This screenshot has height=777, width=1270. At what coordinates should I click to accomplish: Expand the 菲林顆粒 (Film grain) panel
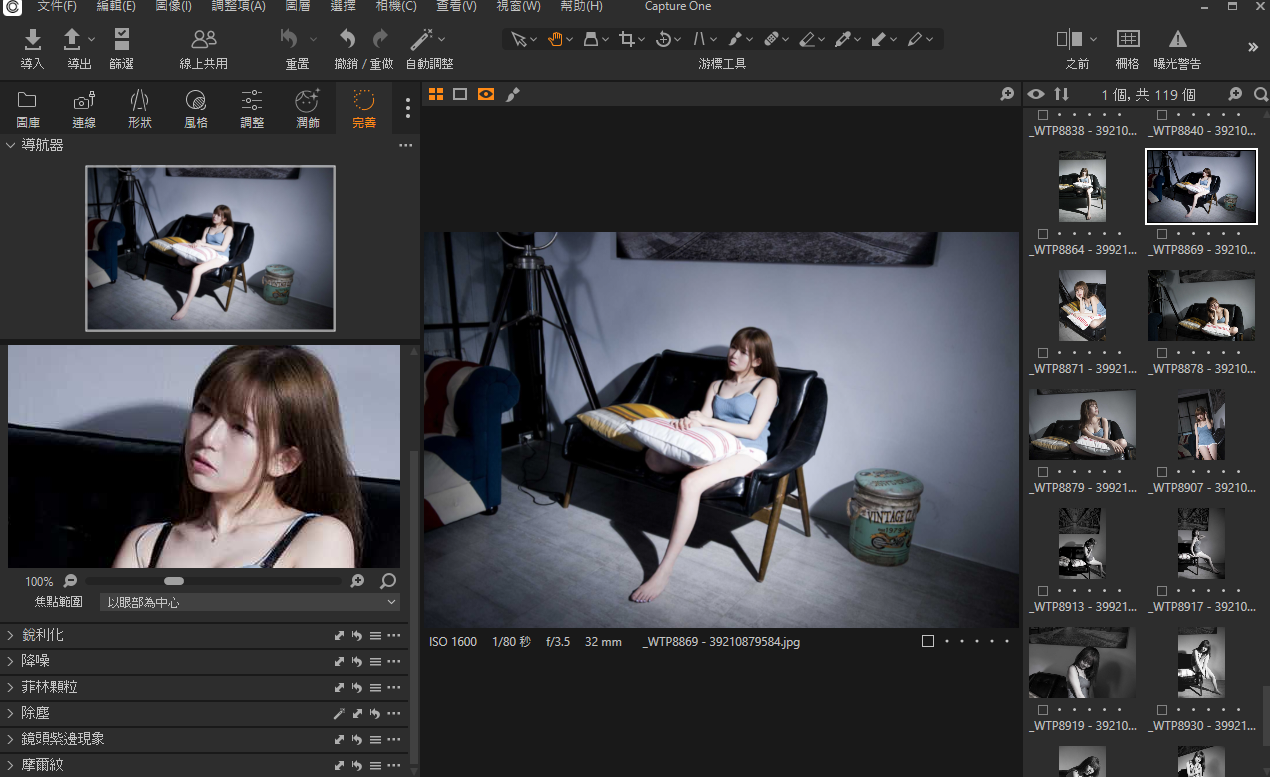tap(11, 687)
